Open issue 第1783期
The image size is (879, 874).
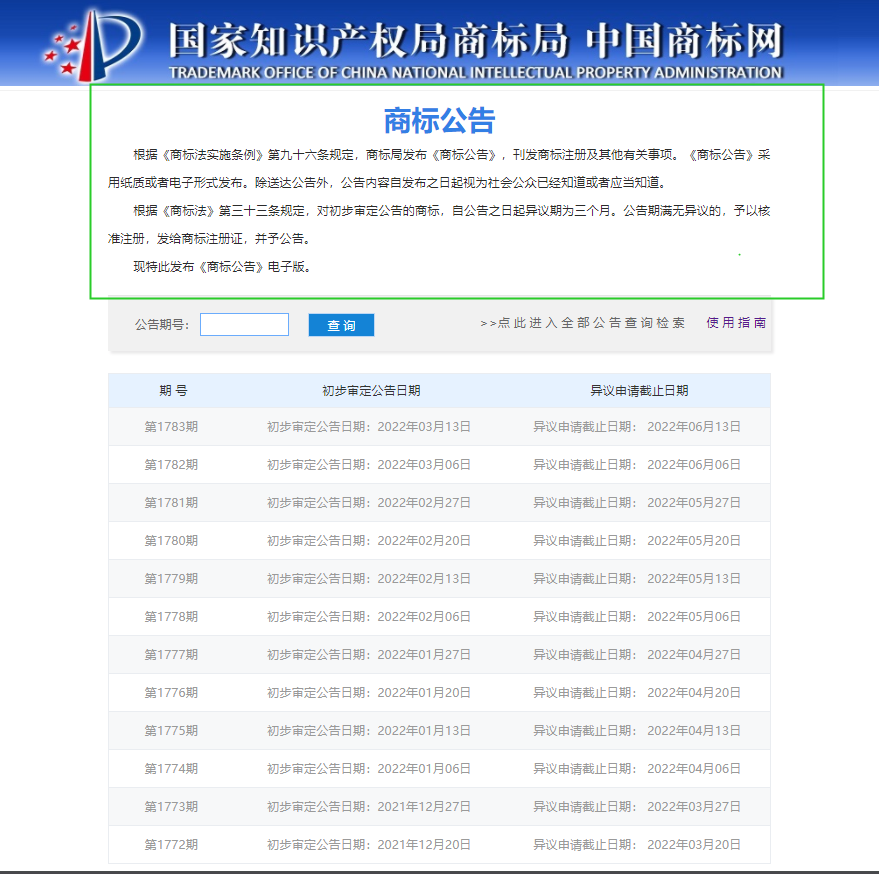171,427
